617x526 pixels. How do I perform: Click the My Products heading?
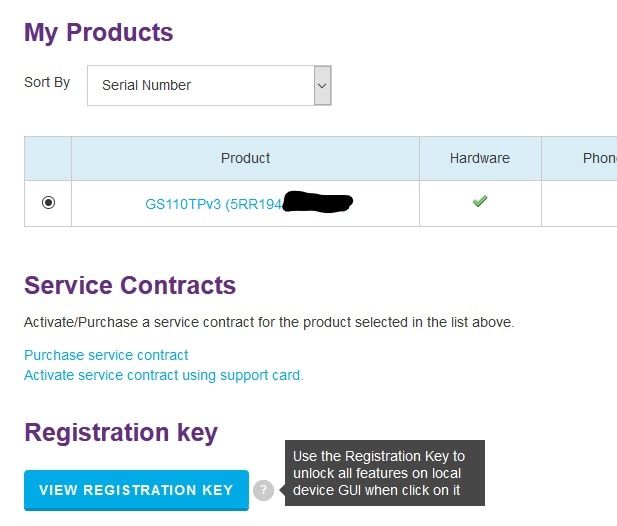click(99, 32)
